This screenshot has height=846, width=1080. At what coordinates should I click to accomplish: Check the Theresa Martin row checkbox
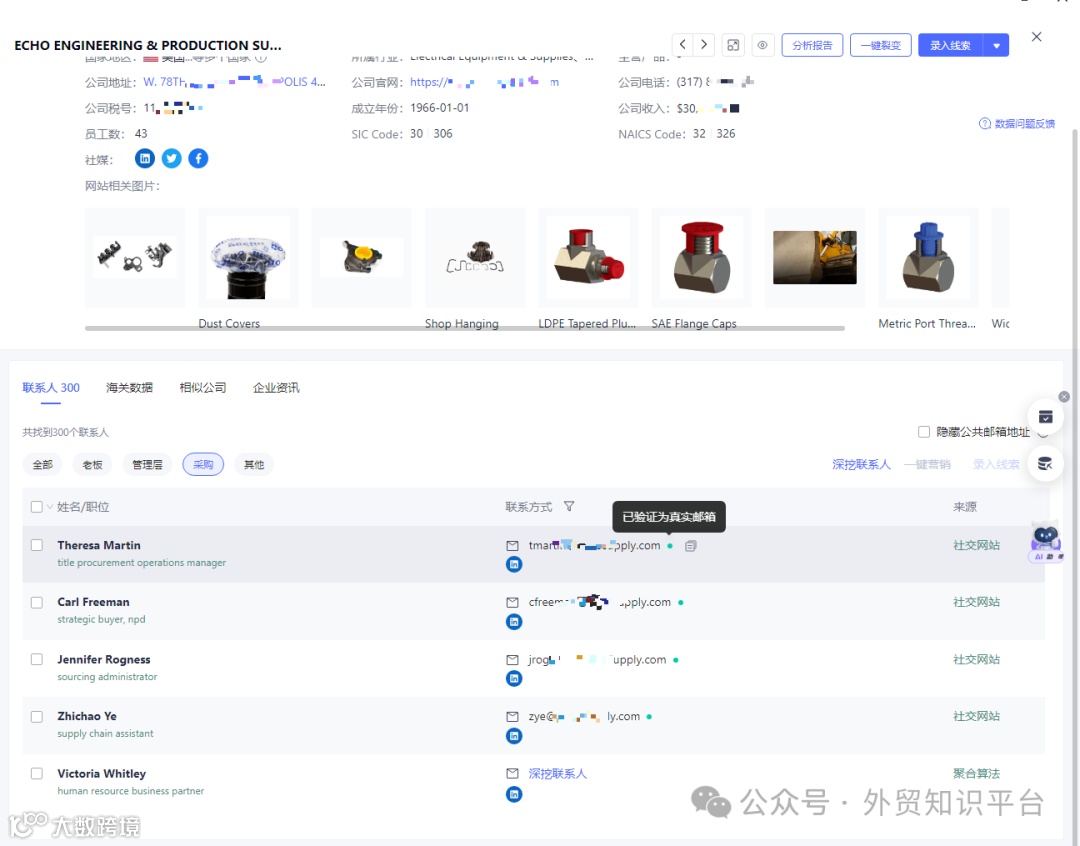click(37, 545)
